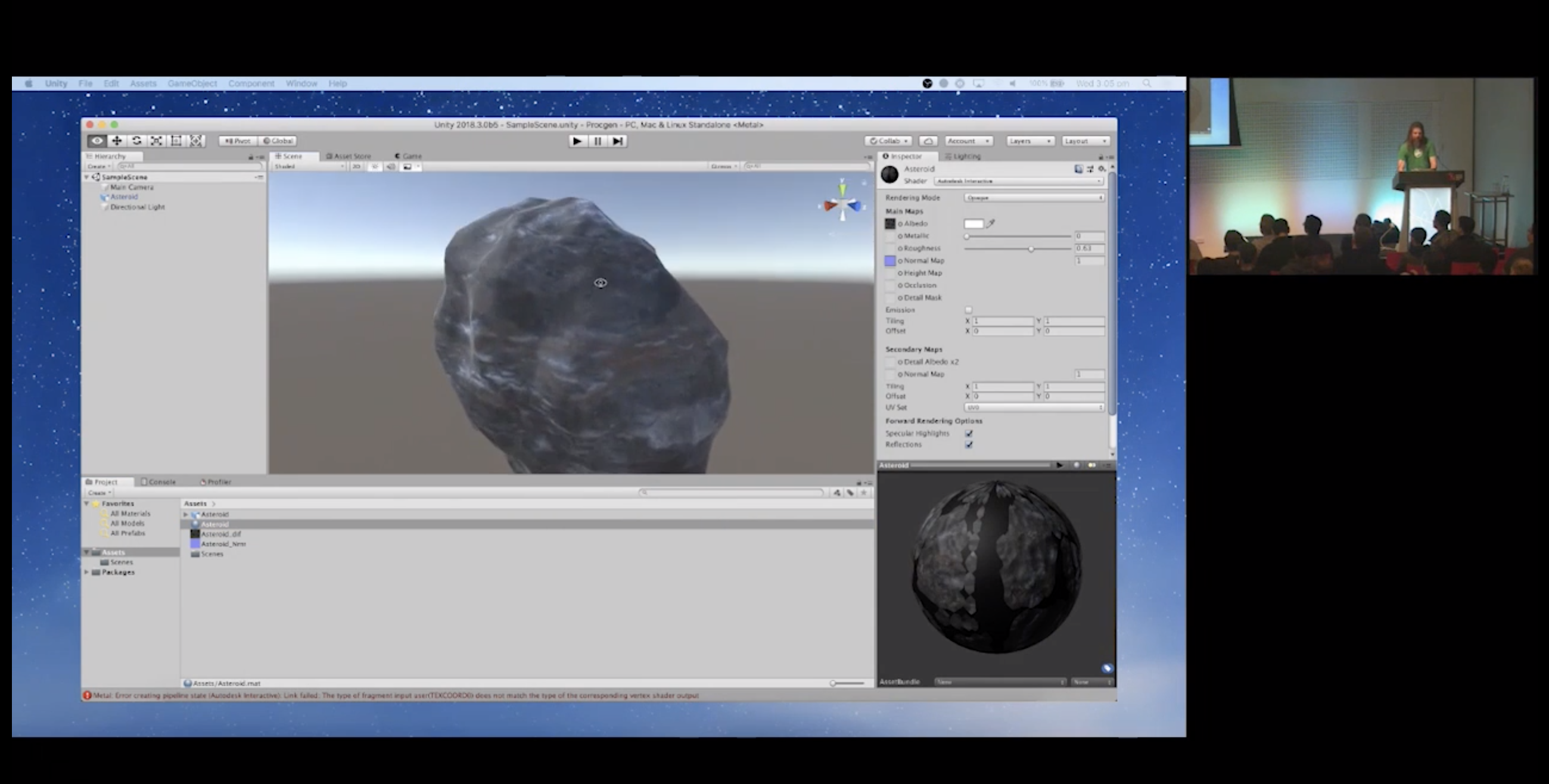Click the Albedo white color swatch
The height and width of the screenshot is (784, 1549).
973,223
